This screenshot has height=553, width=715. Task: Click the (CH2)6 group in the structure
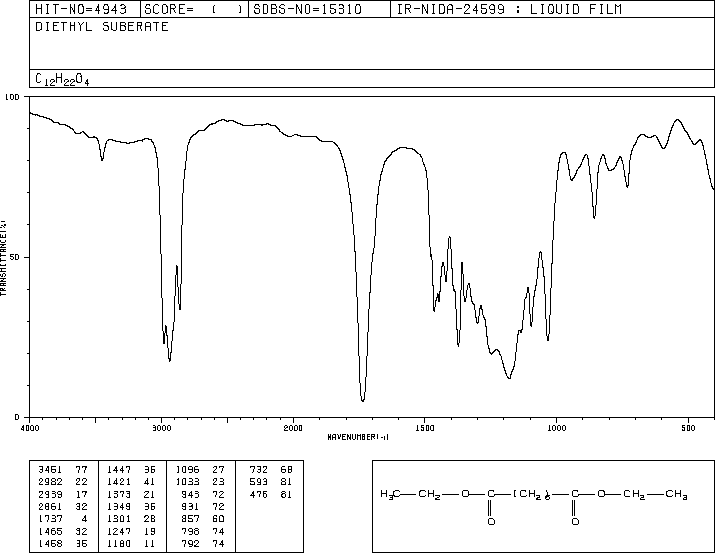532,494
